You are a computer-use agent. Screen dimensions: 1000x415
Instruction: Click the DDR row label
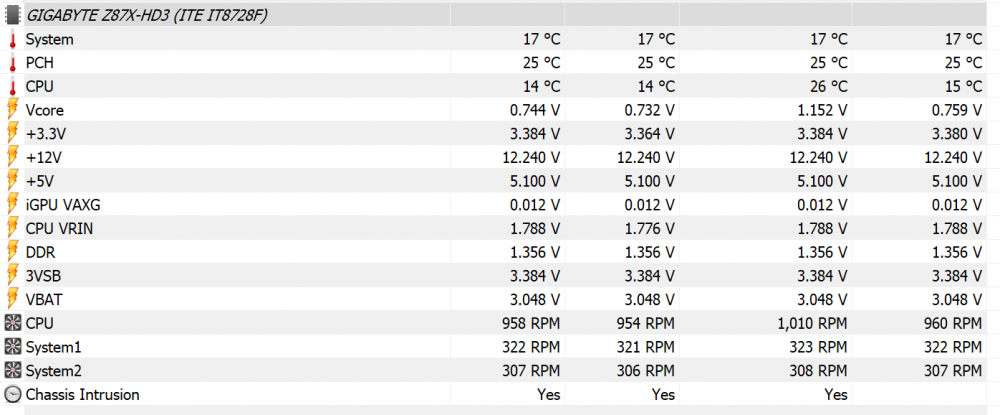click(x=40, y=252)
